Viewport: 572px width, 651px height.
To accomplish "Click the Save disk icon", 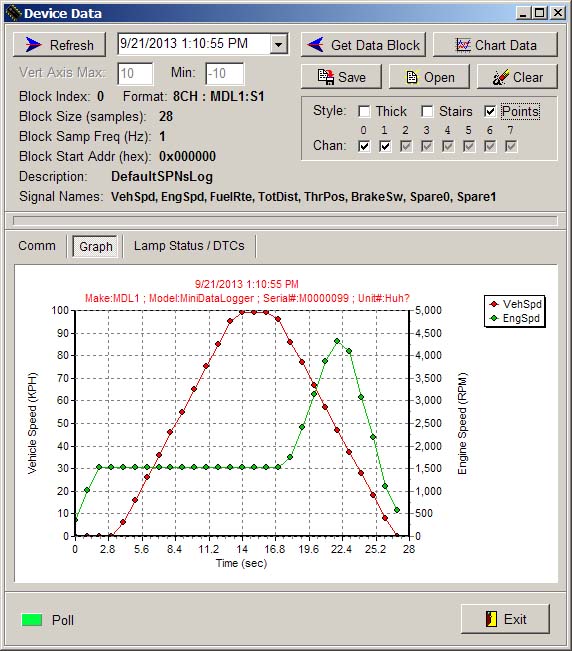I will pyautogui.click(x=325, y=77).
